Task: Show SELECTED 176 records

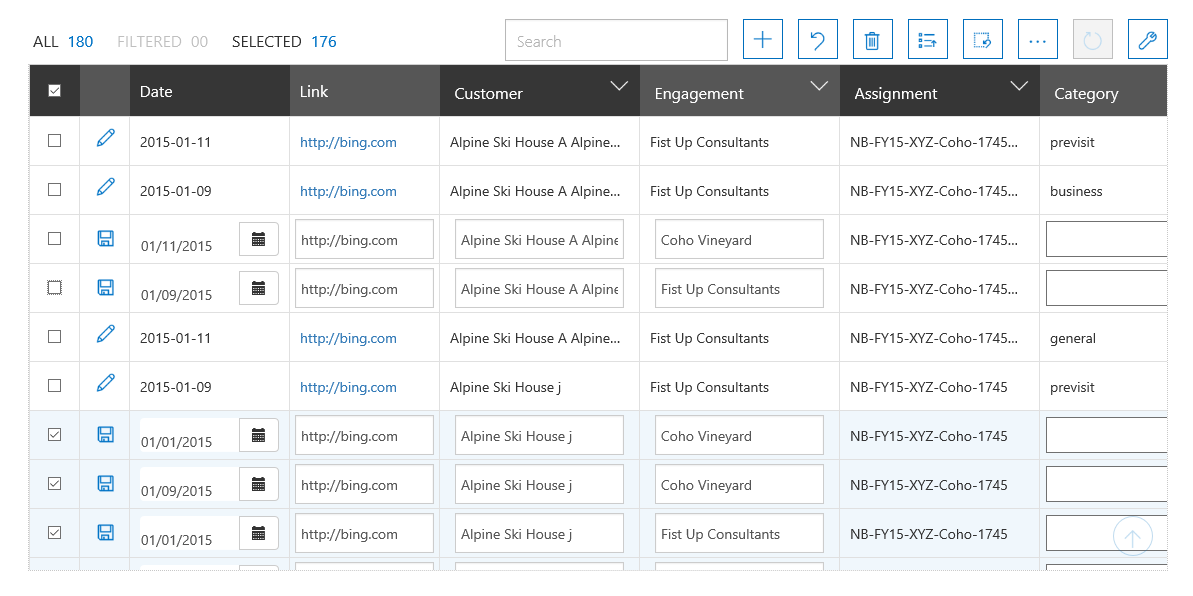Action: (284, 41)
